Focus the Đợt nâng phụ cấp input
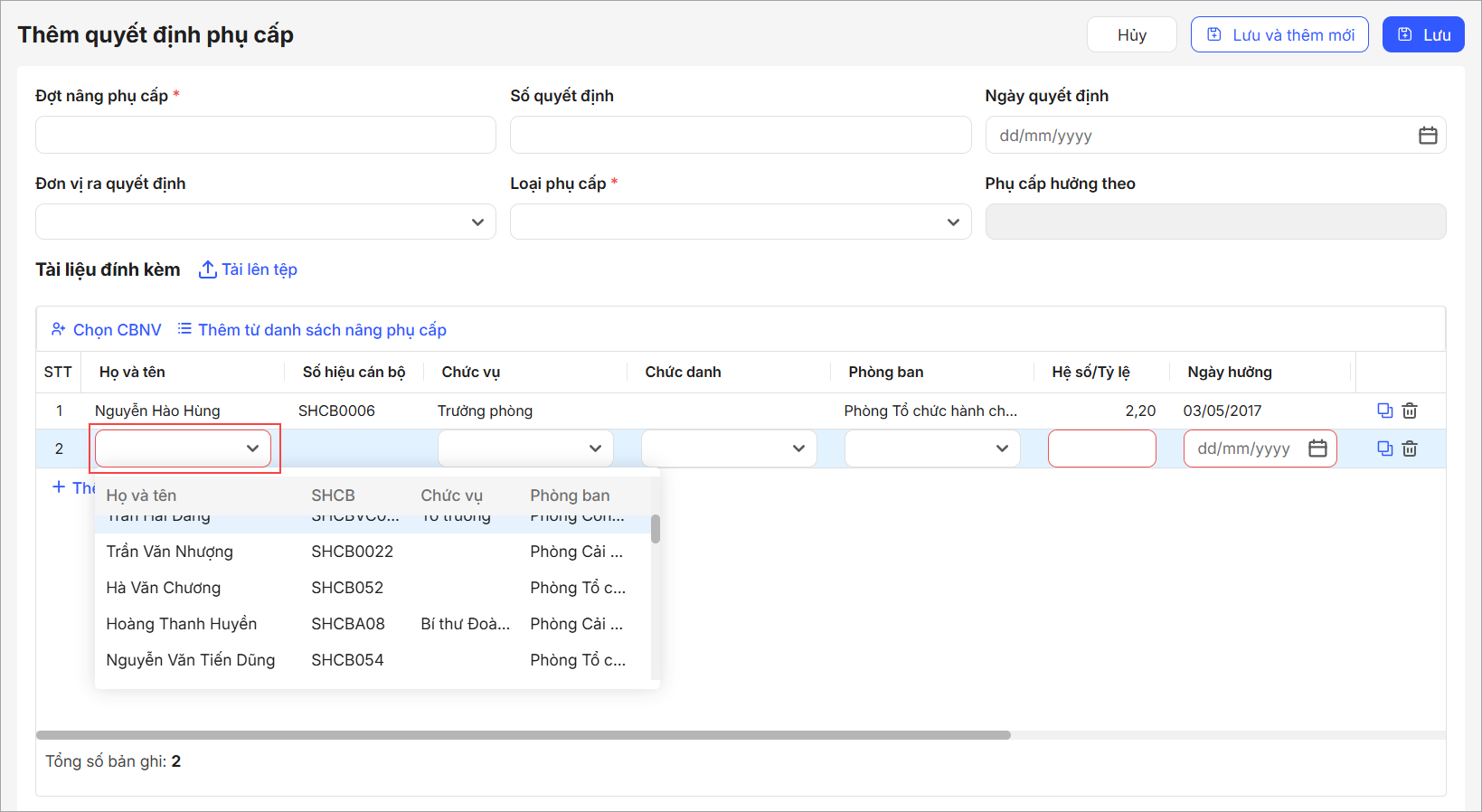This screenshot has width=1482, height=812. click(x=266, y=135)
